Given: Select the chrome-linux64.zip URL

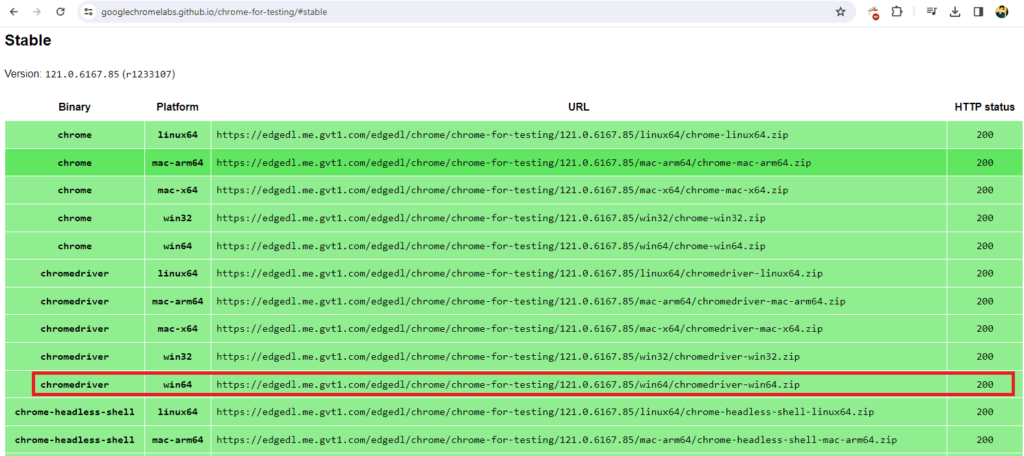Looking at the screenshot, I should [502, 135].
